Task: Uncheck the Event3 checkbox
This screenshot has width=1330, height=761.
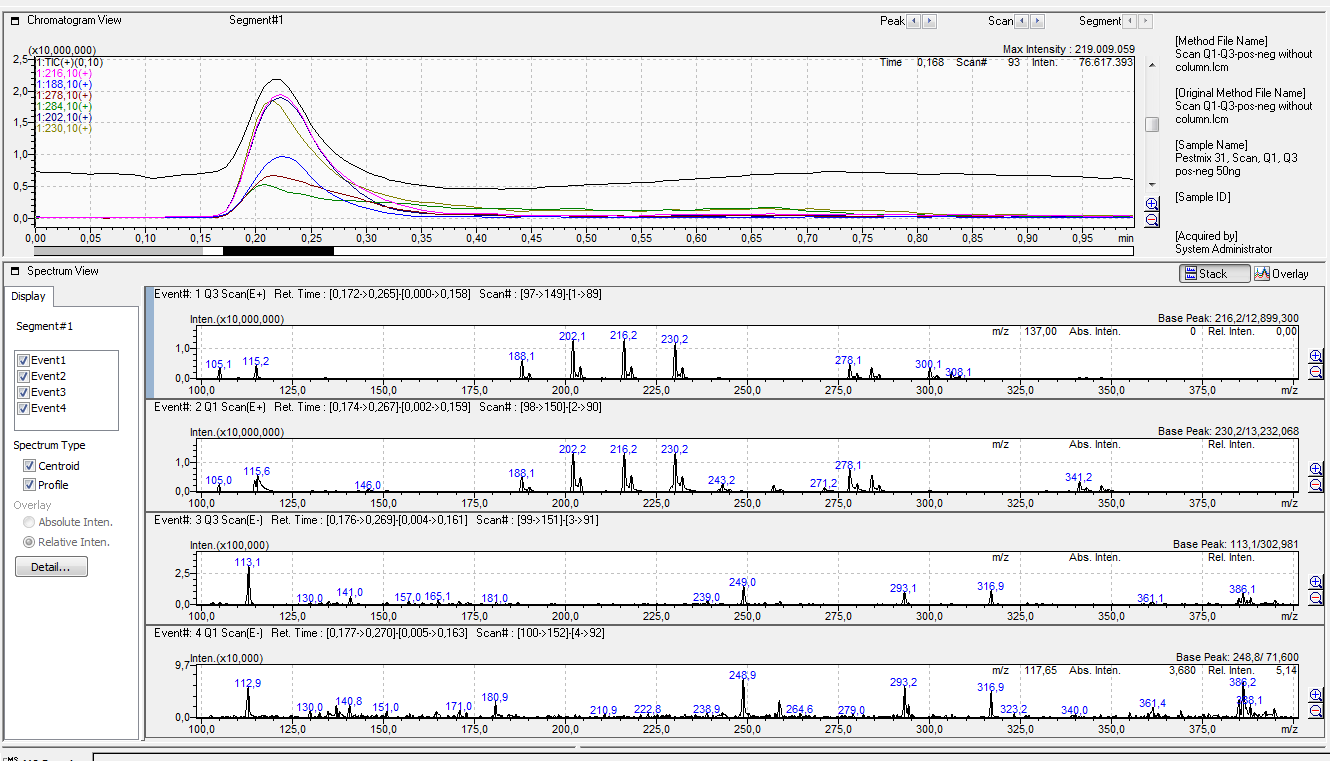Action: [x=24, y=392]
